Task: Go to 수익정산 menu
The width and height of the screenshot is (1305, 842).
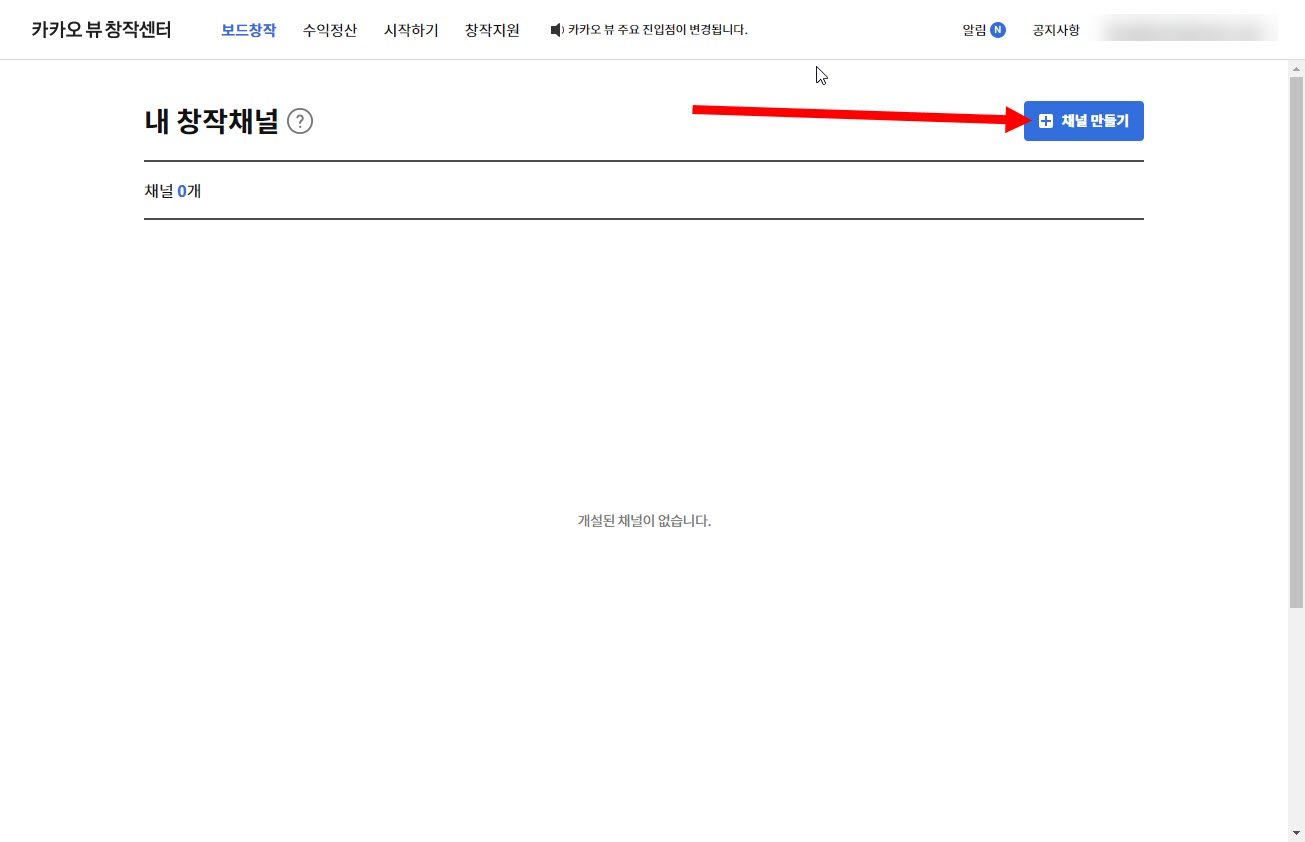Action: point(330,30)
